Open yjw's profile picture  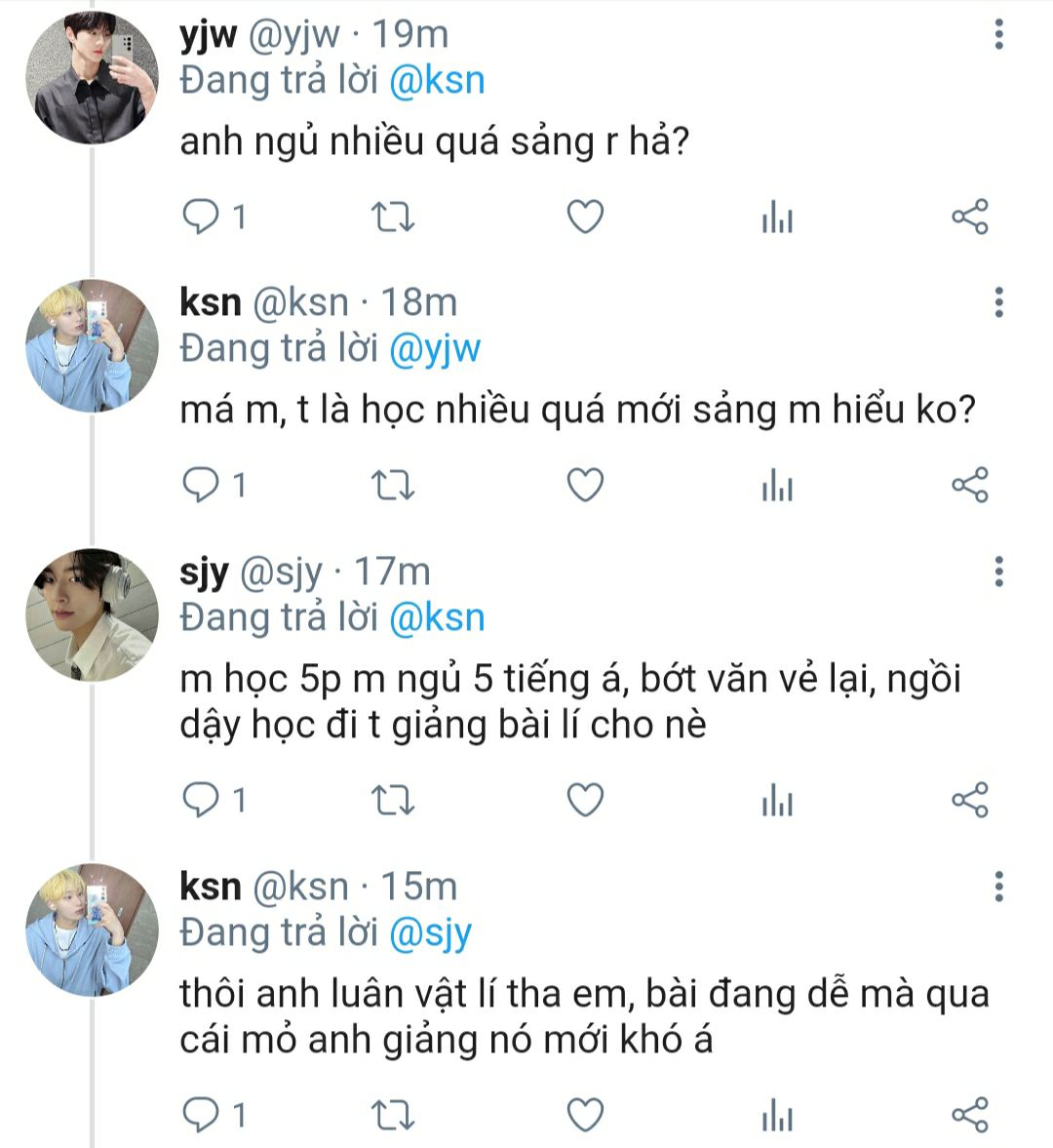coord(92,78)
